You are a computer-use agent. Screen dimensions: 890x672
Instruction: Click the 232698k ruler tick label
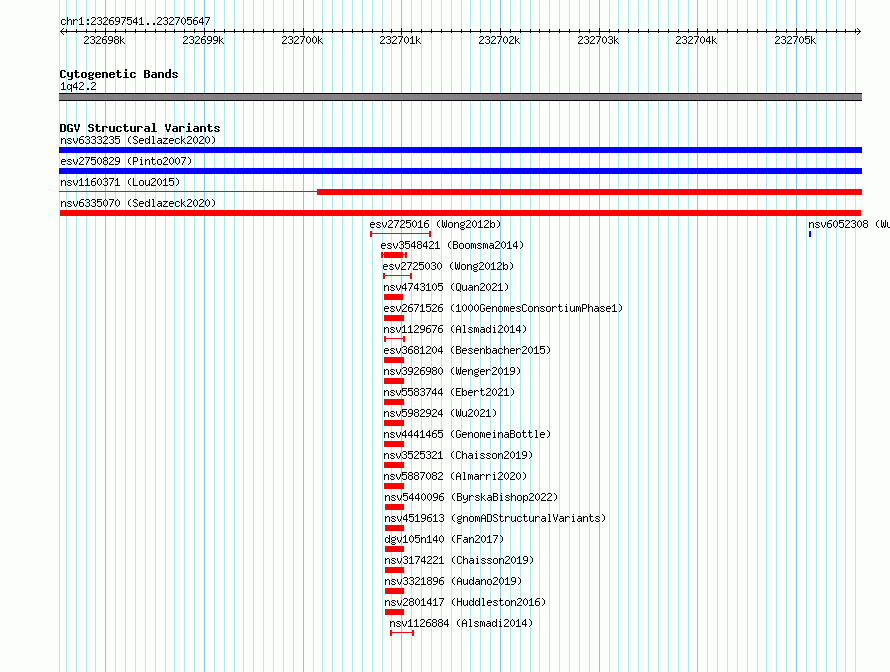click(x=104, y=40)
